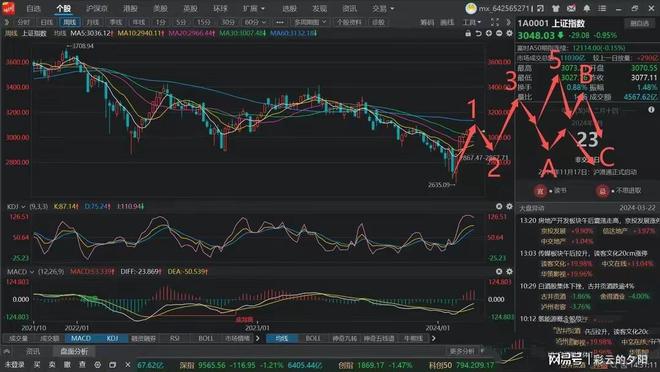Click the lock icon above the chart

[468, 33]
